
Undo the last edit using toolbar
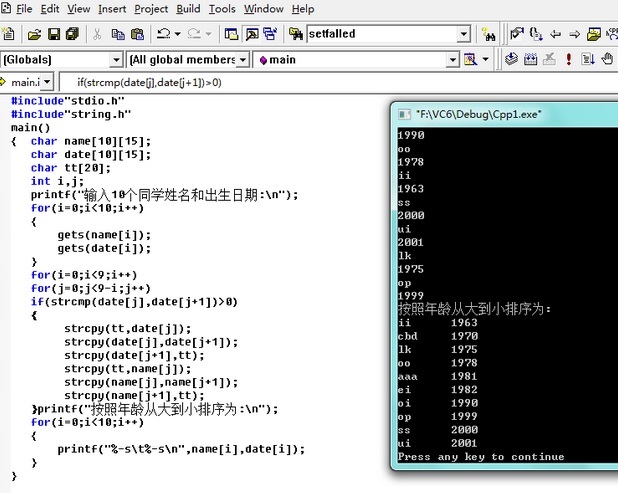162,34
